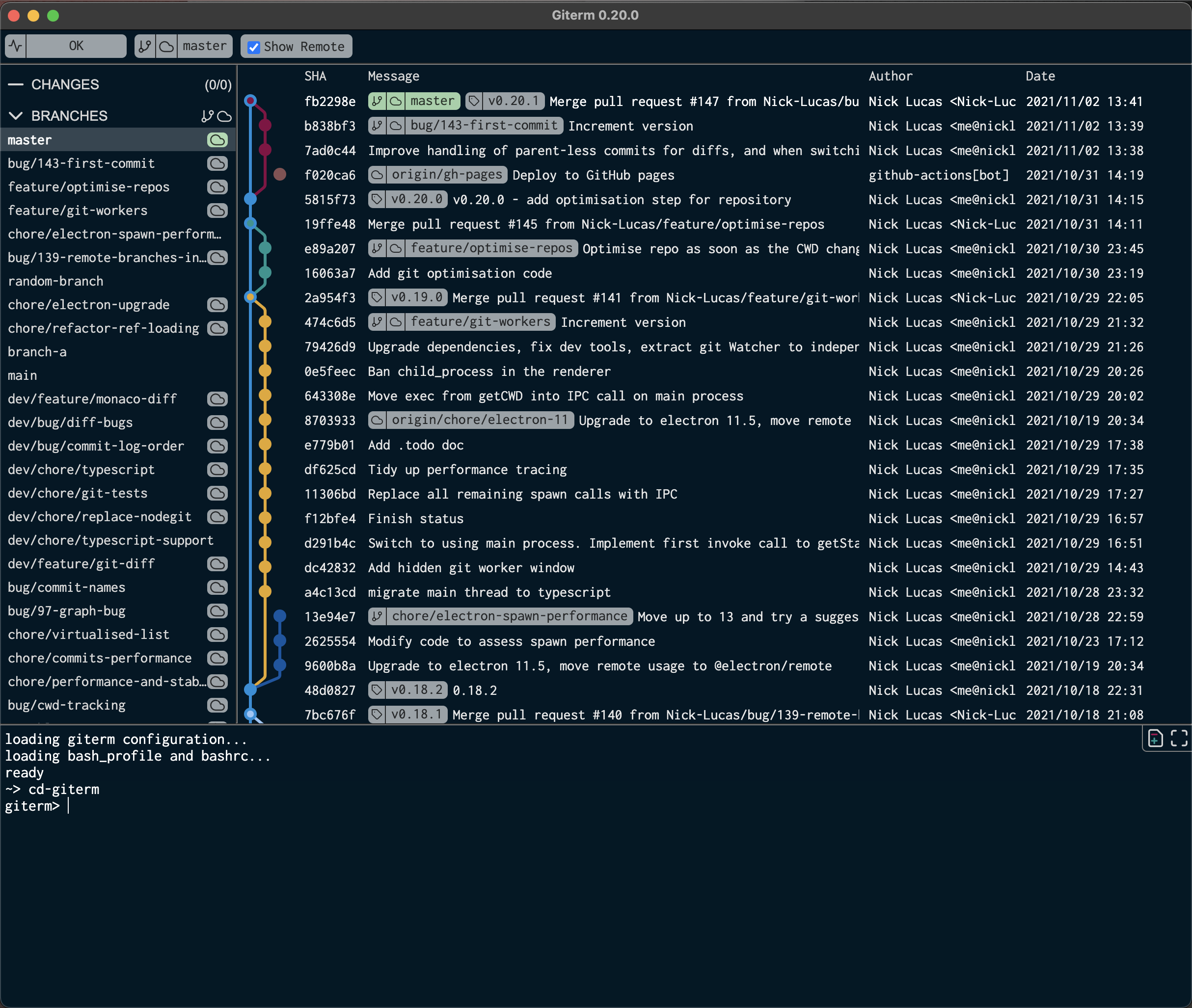Image resolution: width=1192 pixels, height=1008 pixels.
Task: Toggle cloud icon next to dev/chore/typescript
Action: tap(217, 470)
